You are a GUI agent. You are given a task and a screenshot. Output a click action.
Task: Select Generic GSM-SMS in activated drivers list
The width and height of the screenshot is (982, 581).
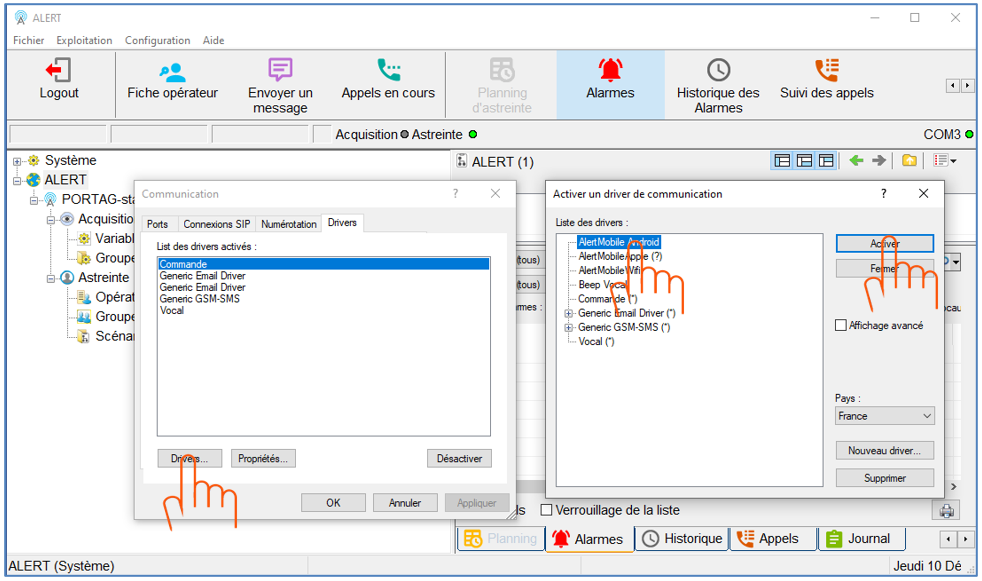click(199, 299)
